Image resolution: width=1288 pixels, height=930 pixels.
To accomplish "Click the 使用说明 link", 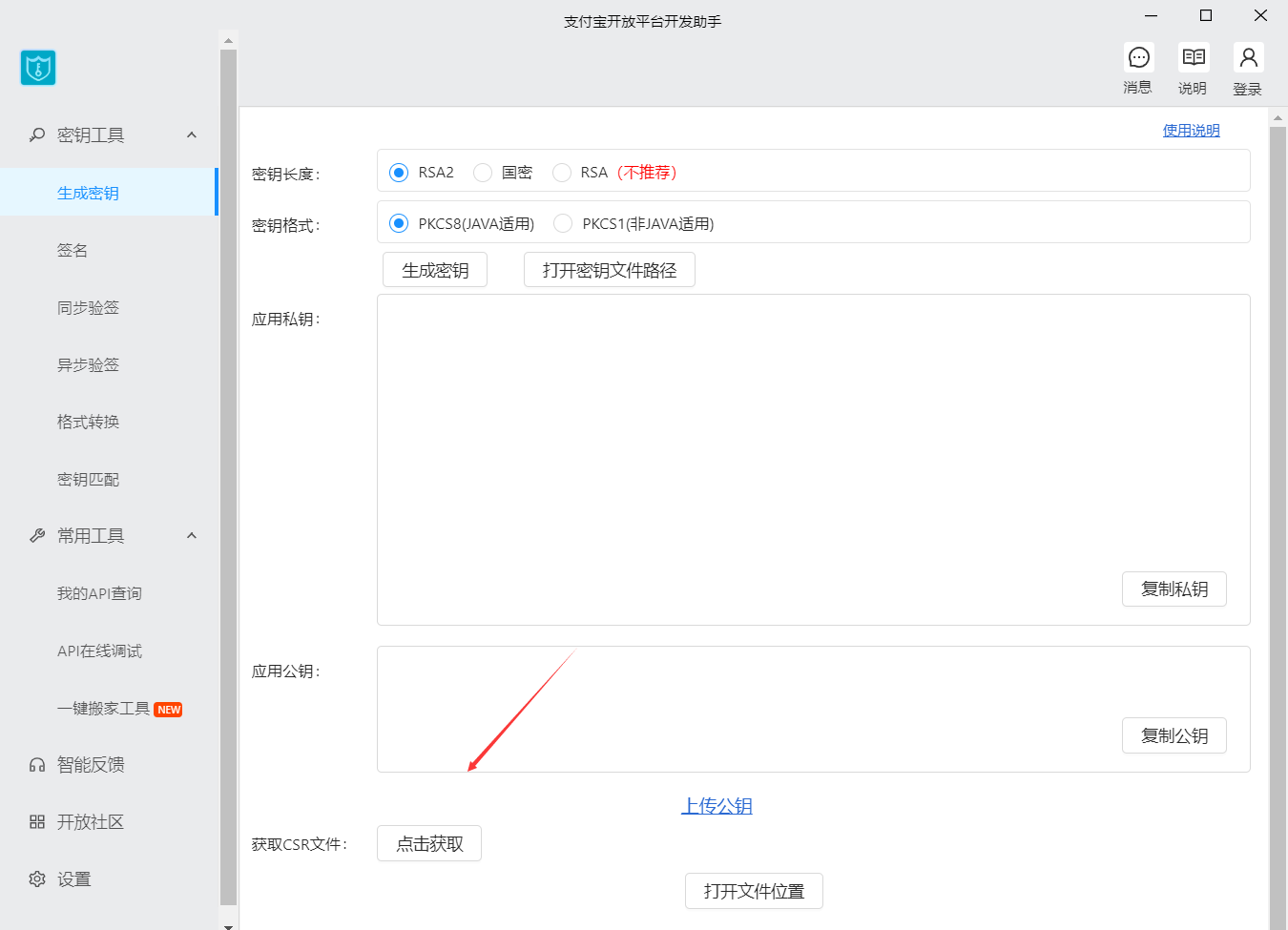I will (1191, 131).
